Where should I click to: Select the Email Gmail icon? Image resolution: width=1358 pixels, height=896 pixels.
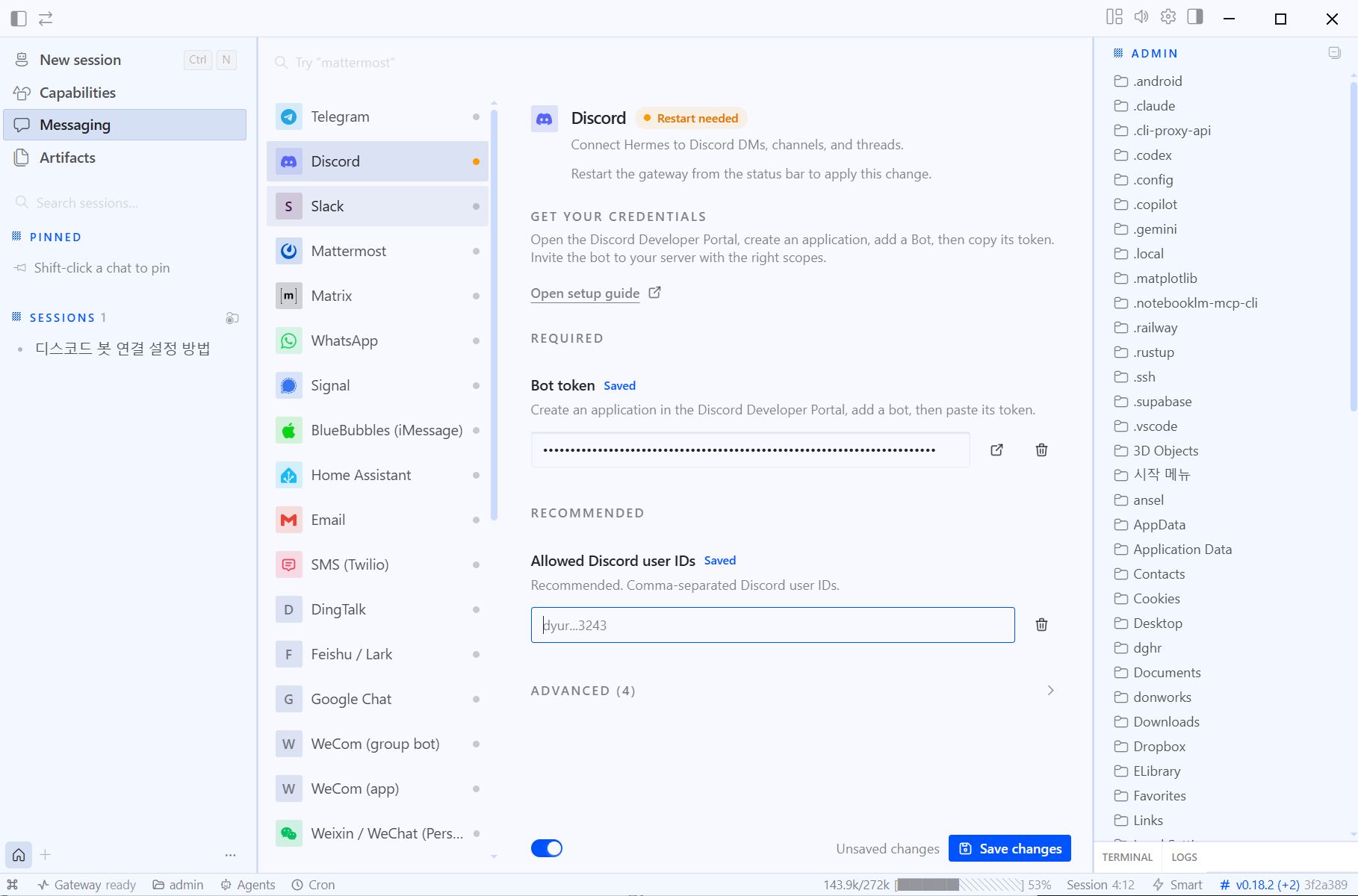coord(289,520)
